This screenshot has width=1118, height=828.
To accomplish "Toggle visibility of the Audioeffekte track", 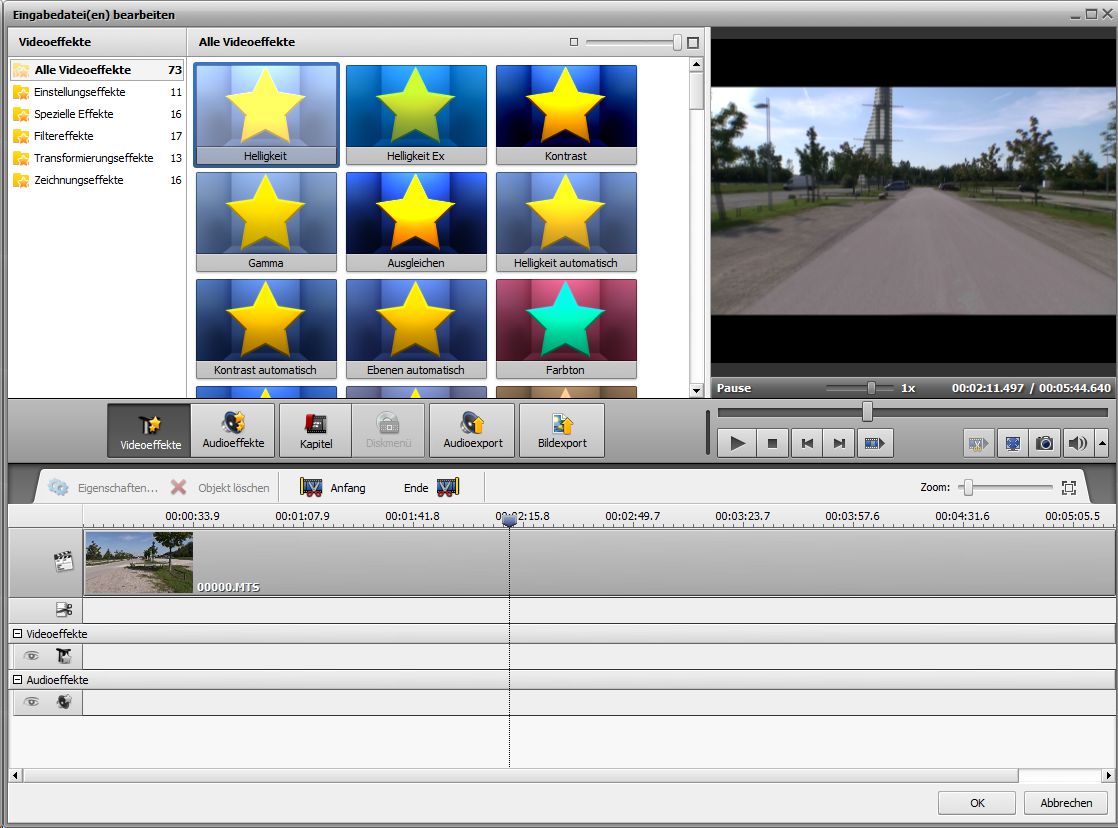I will coord(31,701).
